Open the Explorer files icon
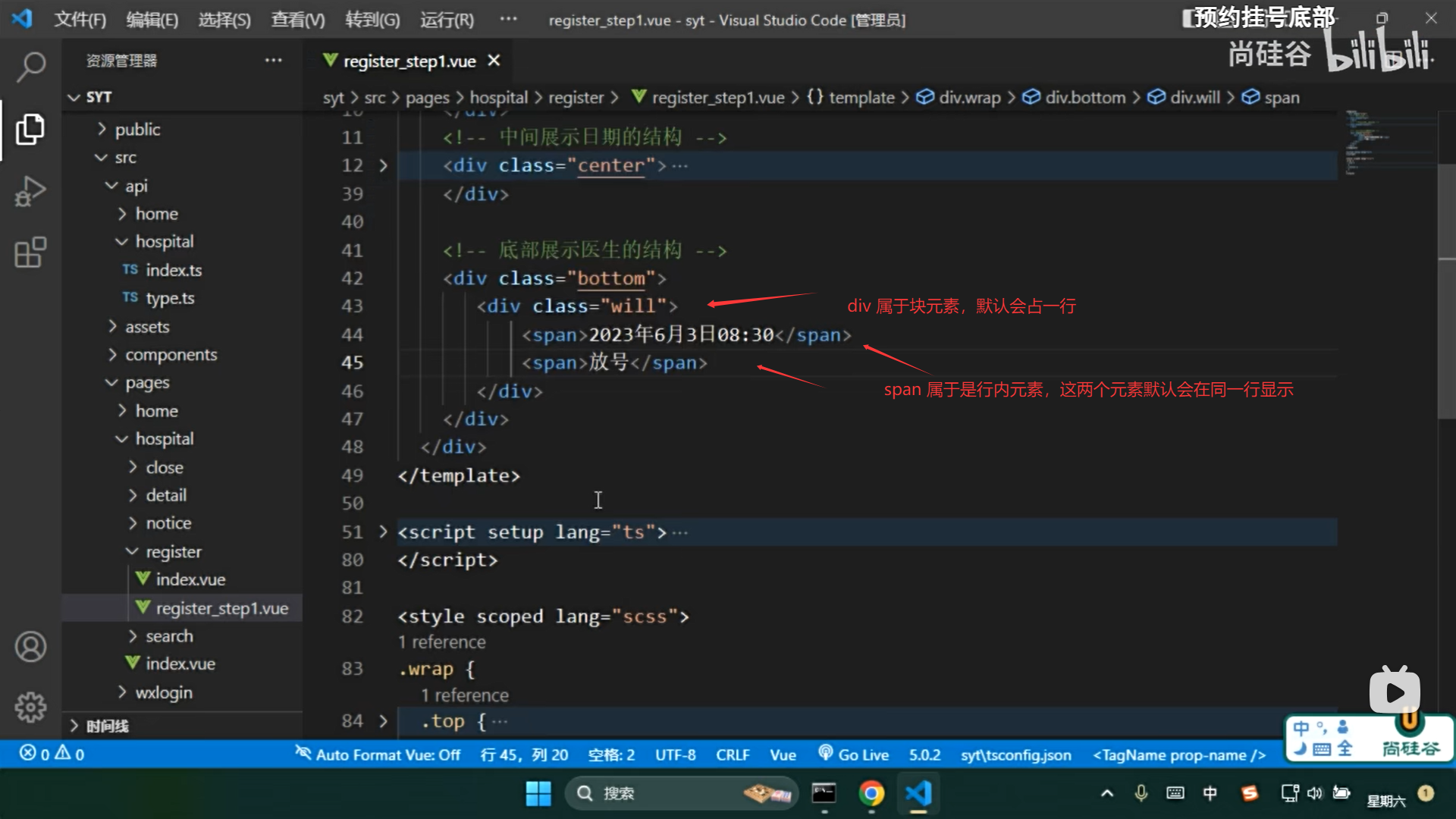The width and height of the screenshot is (1456, 819). click(30, 130)
